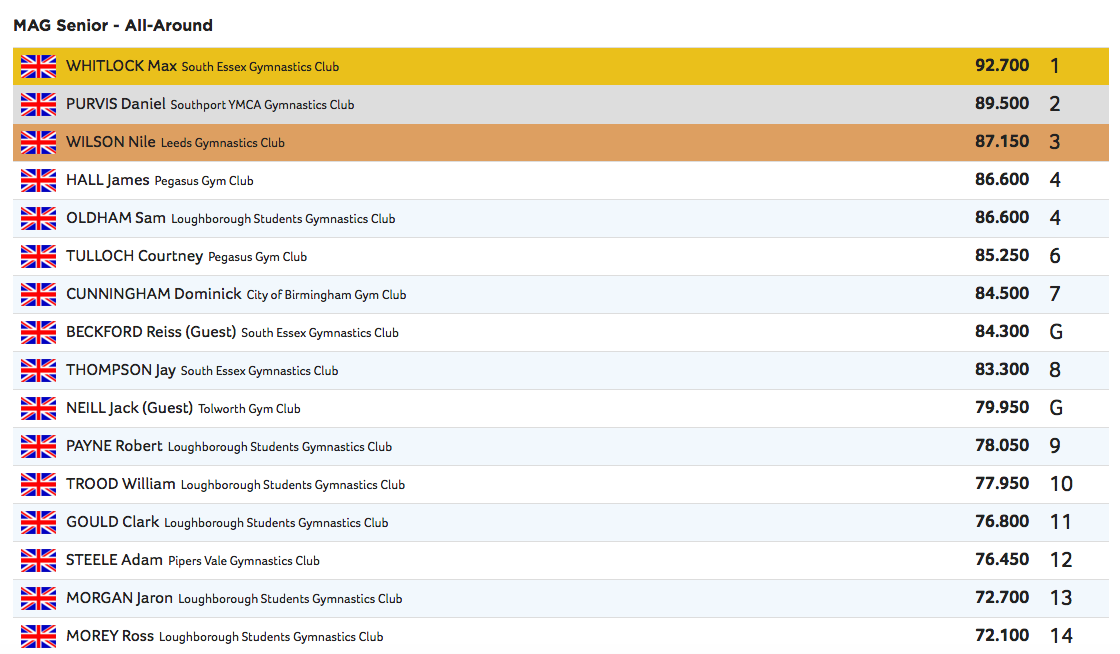Click the flag icon beside WHITLOCK Max
This screenshot has height=654, width=1120.
(38, 67)
